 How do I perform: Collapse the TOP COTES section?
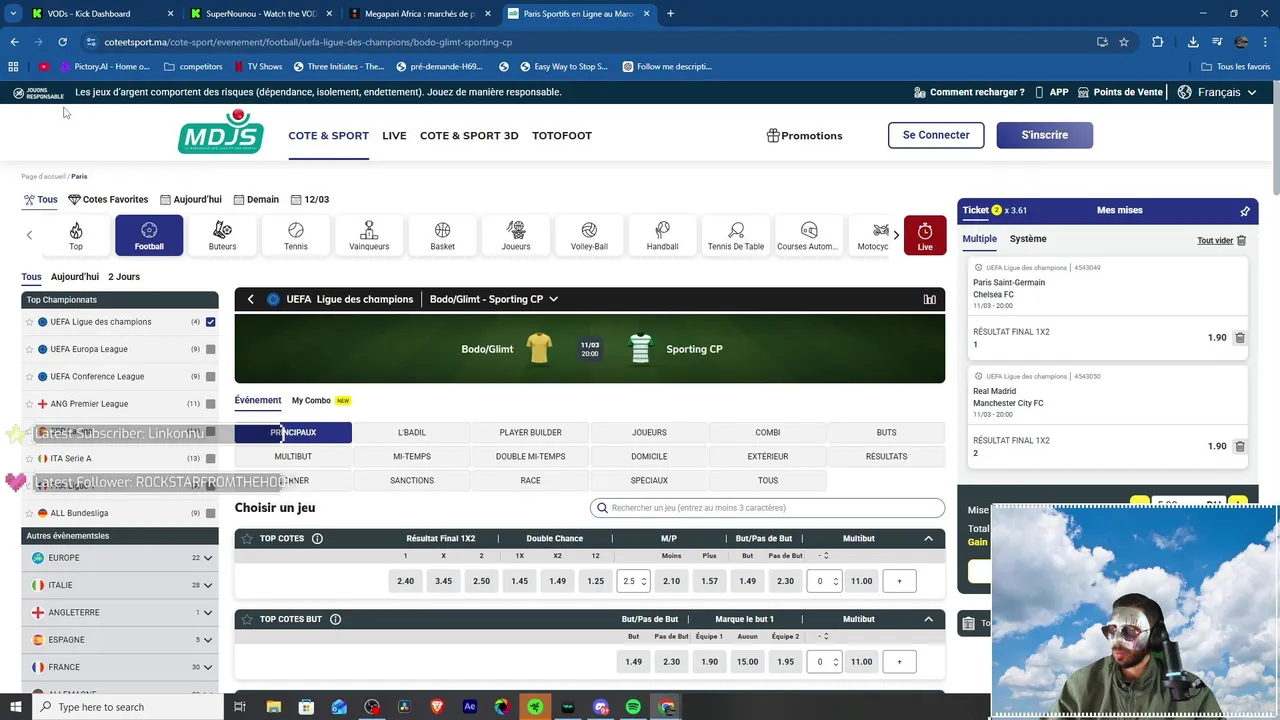point(928,538)
